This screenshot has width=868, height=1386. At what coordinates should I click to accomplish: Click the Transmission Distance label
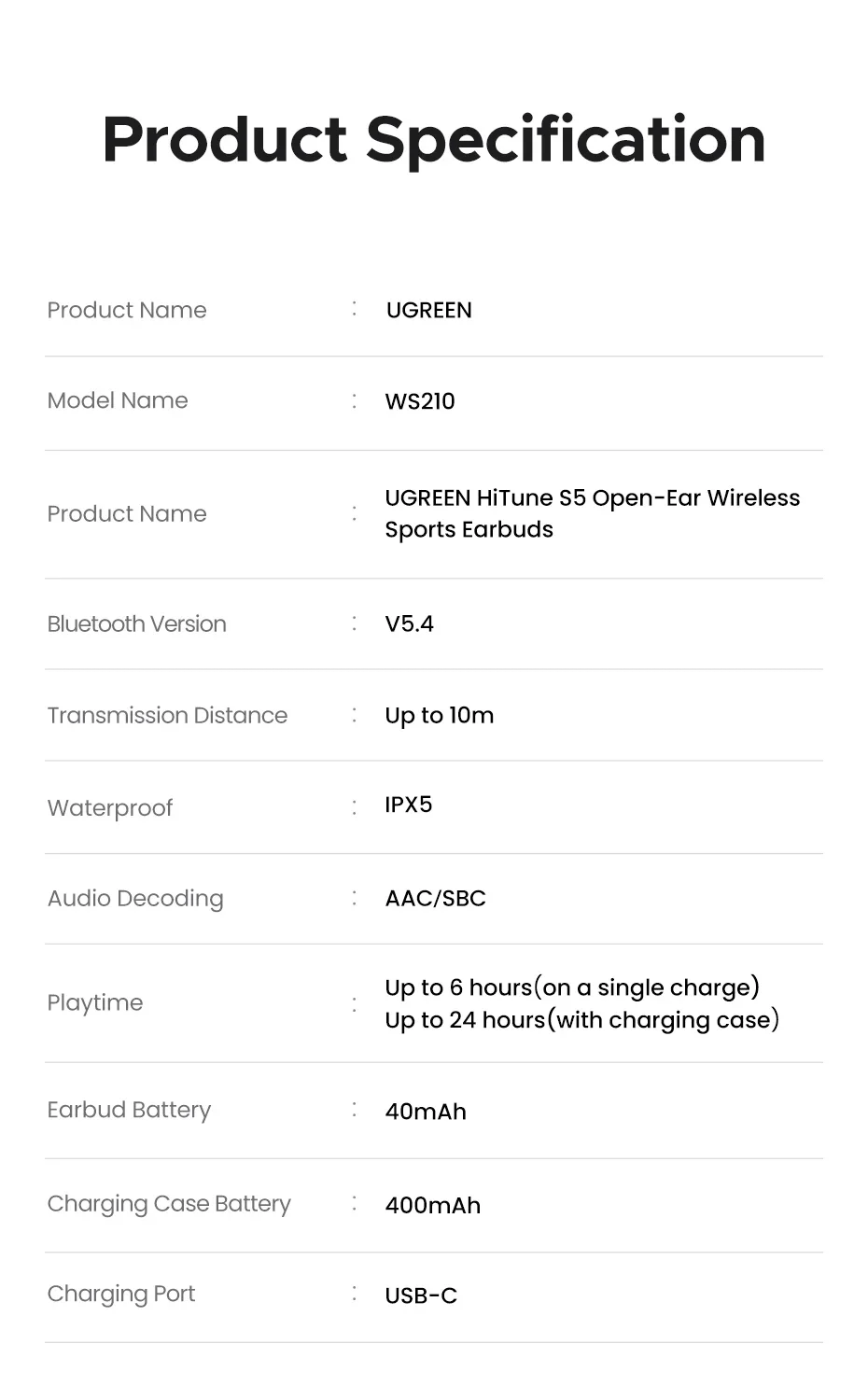167,715
